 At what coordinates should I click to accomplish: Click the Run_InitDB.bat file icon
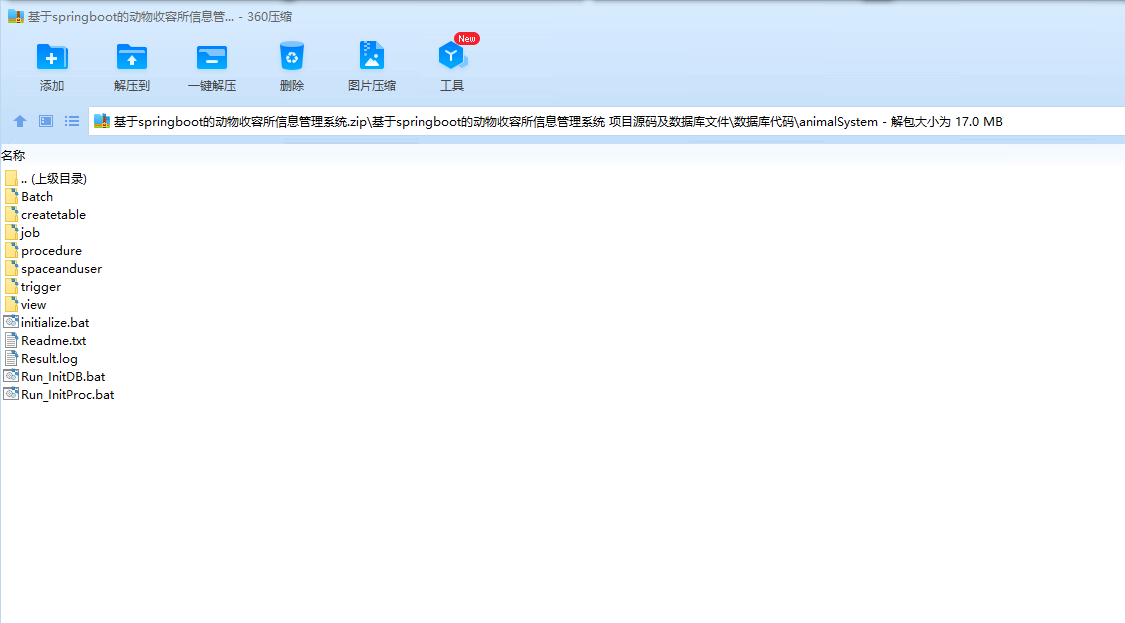(11, 375)
